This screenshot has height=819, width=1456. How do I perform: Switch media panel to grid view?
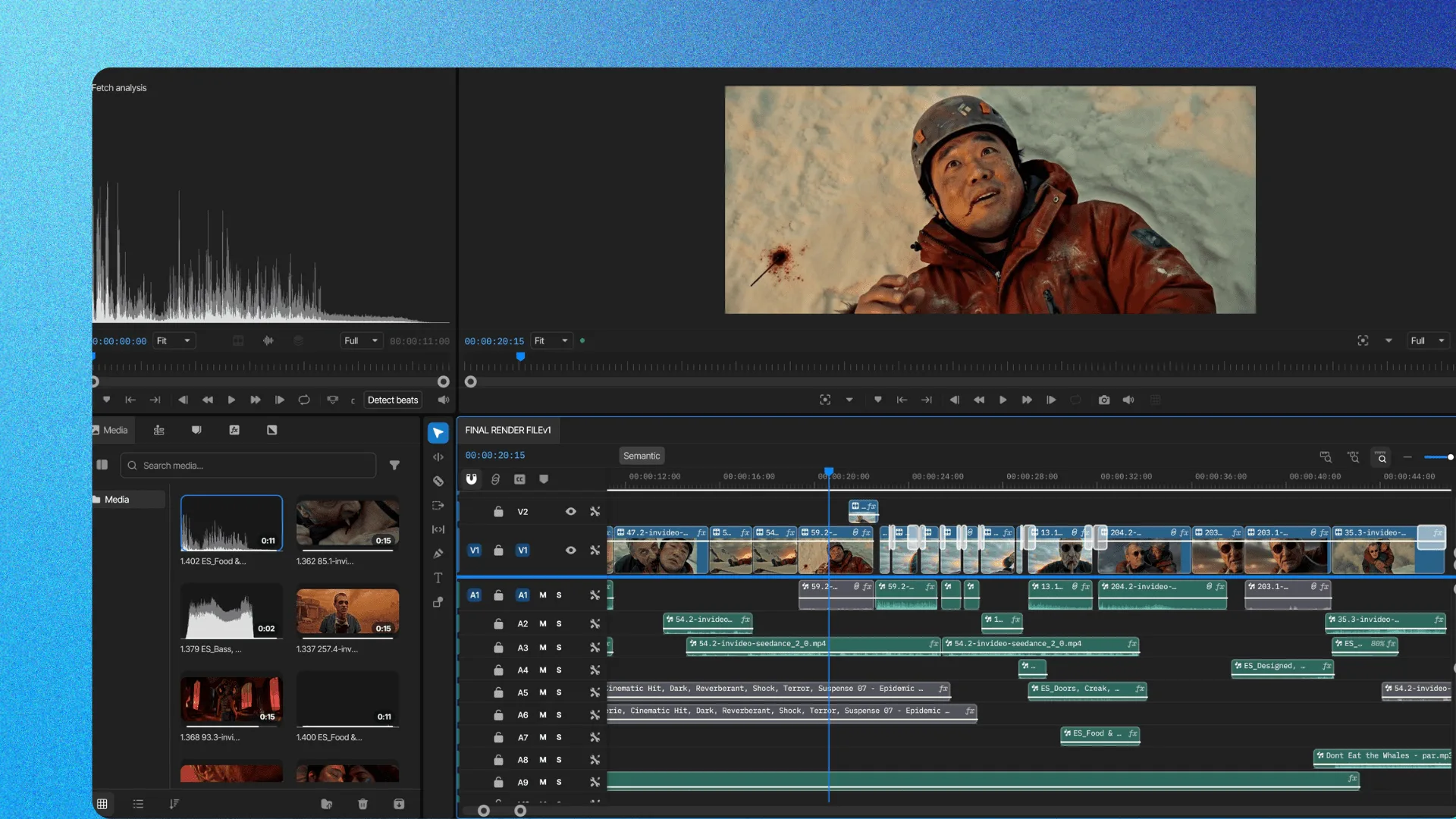tap(102, 804)
